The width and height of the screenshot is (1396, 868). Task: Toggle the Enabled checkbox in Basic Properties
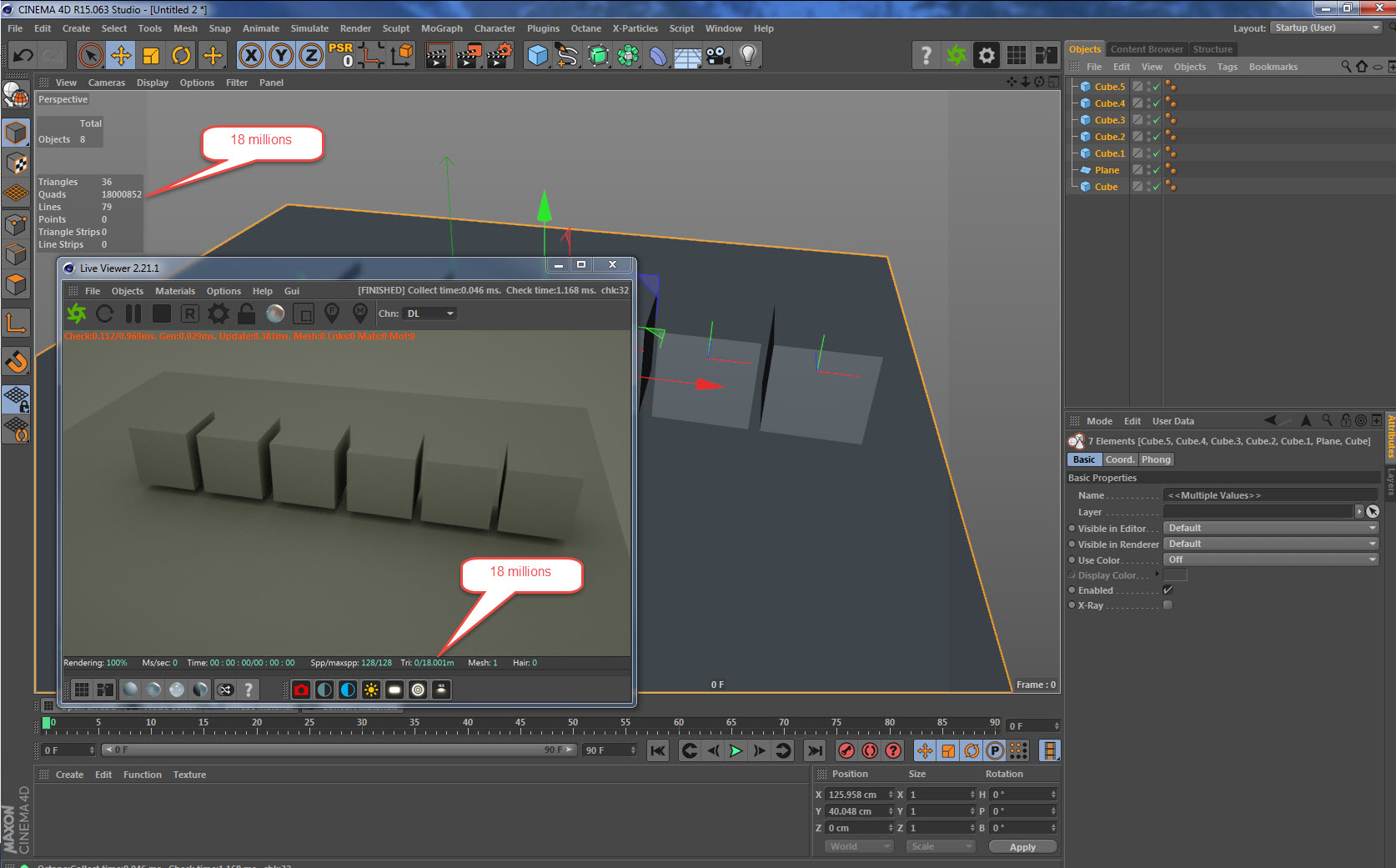point(1168,590)
